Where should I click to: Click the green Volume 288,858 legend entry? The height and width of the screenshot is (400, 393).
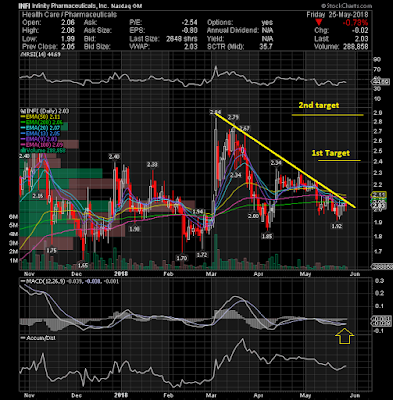click(x=43, y=150)
